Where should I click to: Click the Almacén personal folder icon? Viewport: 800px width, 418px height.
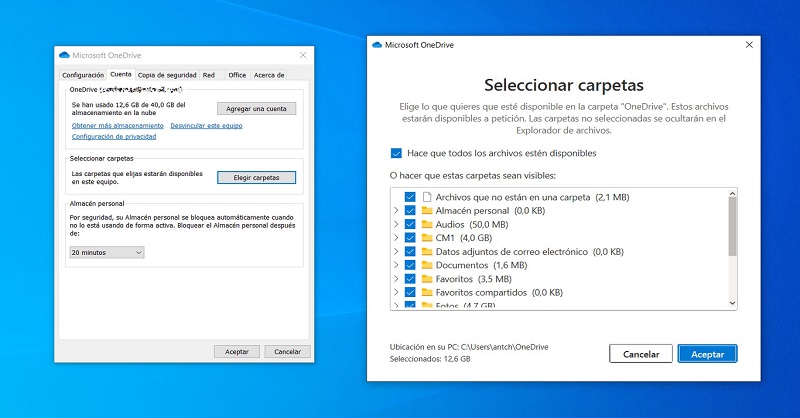[x=427, y=211]
